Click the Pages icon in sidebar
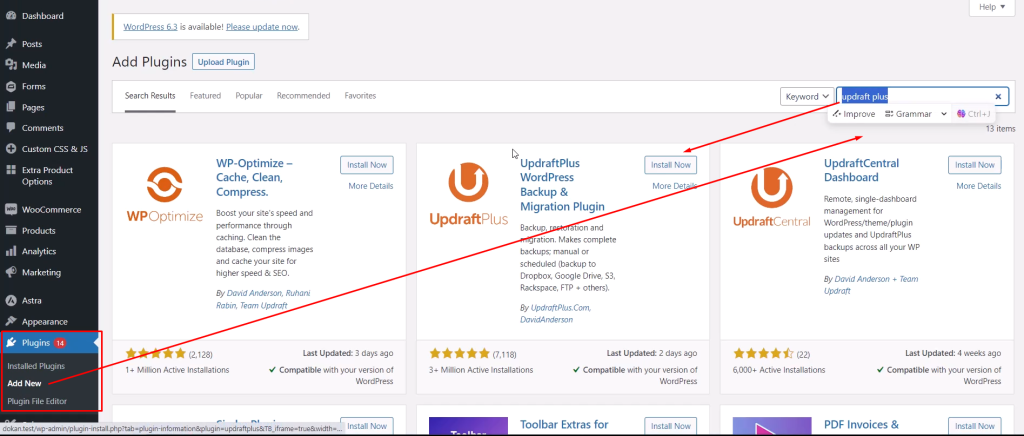1024x436 pixels. pos(10,107)
